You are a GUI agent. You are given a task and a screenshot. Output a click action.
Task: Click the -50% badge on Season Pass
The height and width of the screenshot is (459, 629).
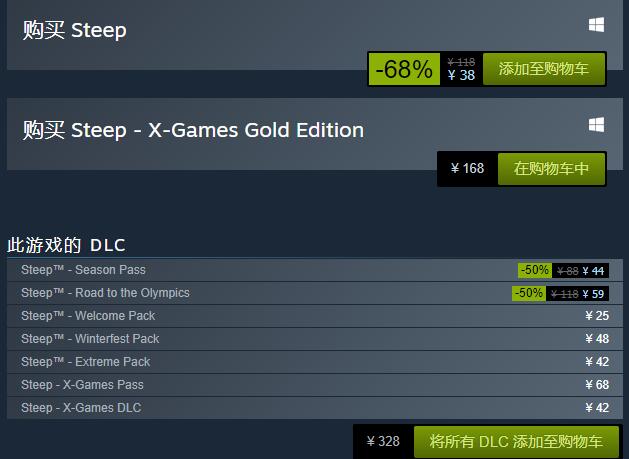535,270
